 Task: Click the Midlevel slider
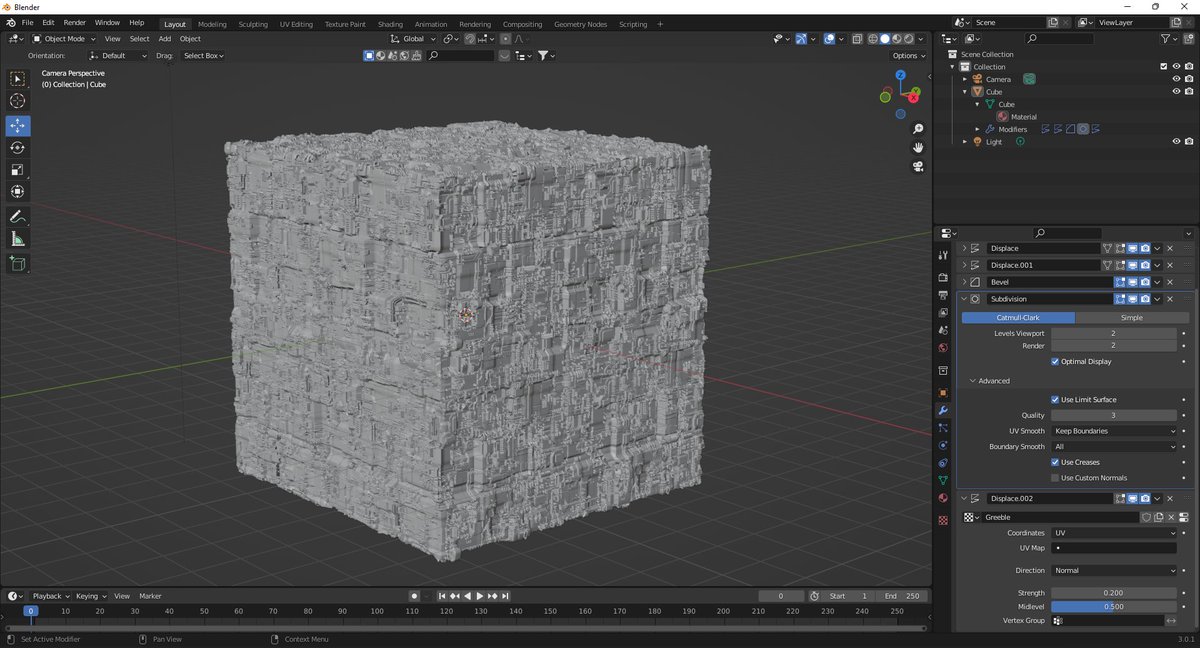(x=1114, y=607)
